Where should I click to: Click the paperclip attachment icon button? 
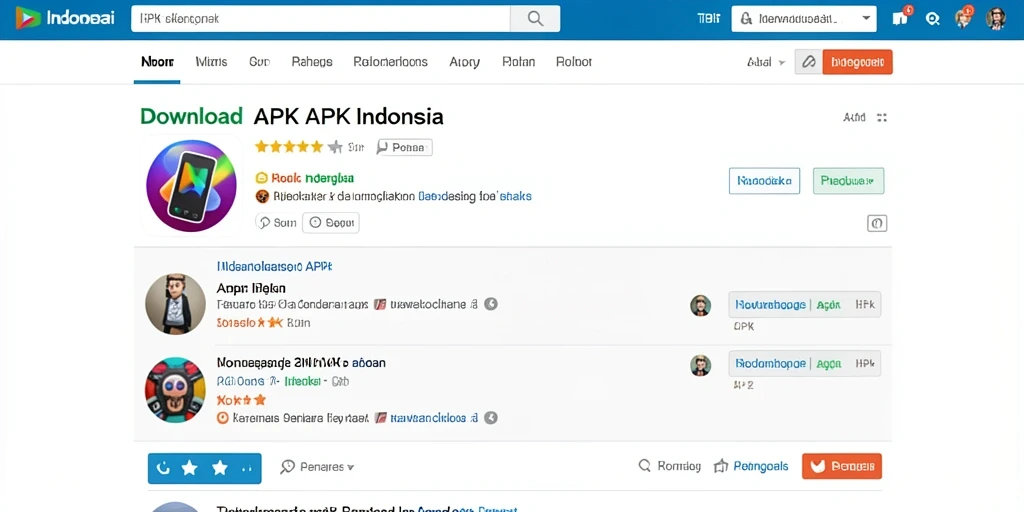click(x=808, y=62)
